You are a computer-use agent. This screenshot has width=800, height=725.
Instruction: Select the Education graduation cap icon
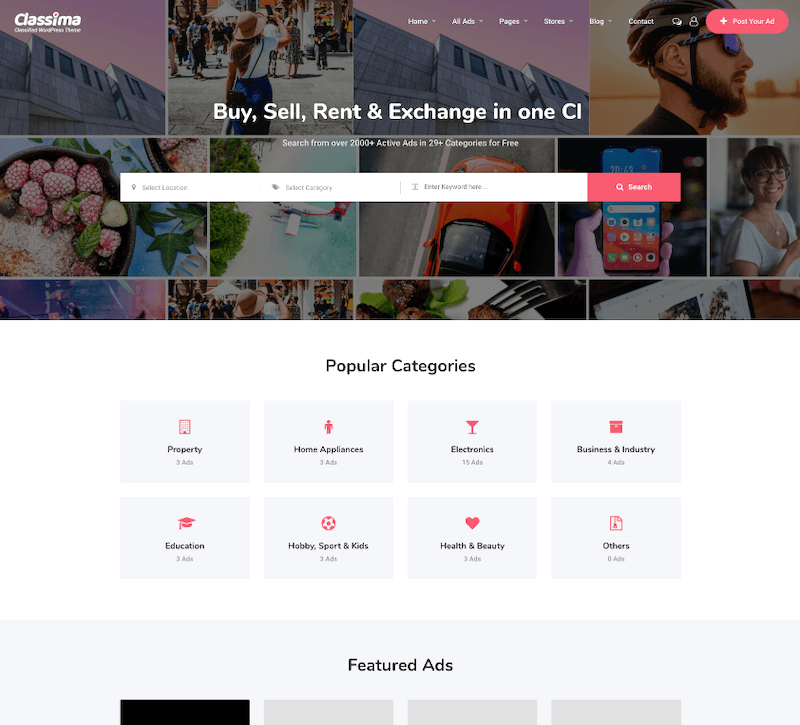pyautogui.click(x=186, y=523)
